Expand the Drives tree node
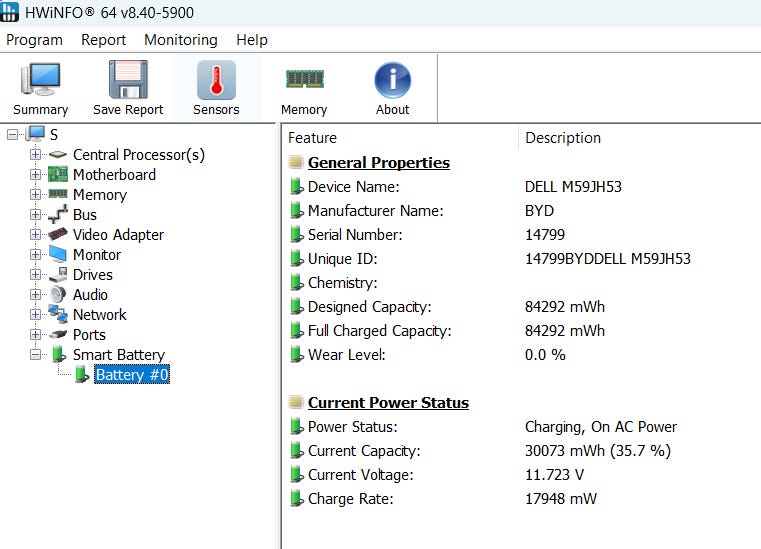This screenshot has height=549, width=761. coord(36,275)
